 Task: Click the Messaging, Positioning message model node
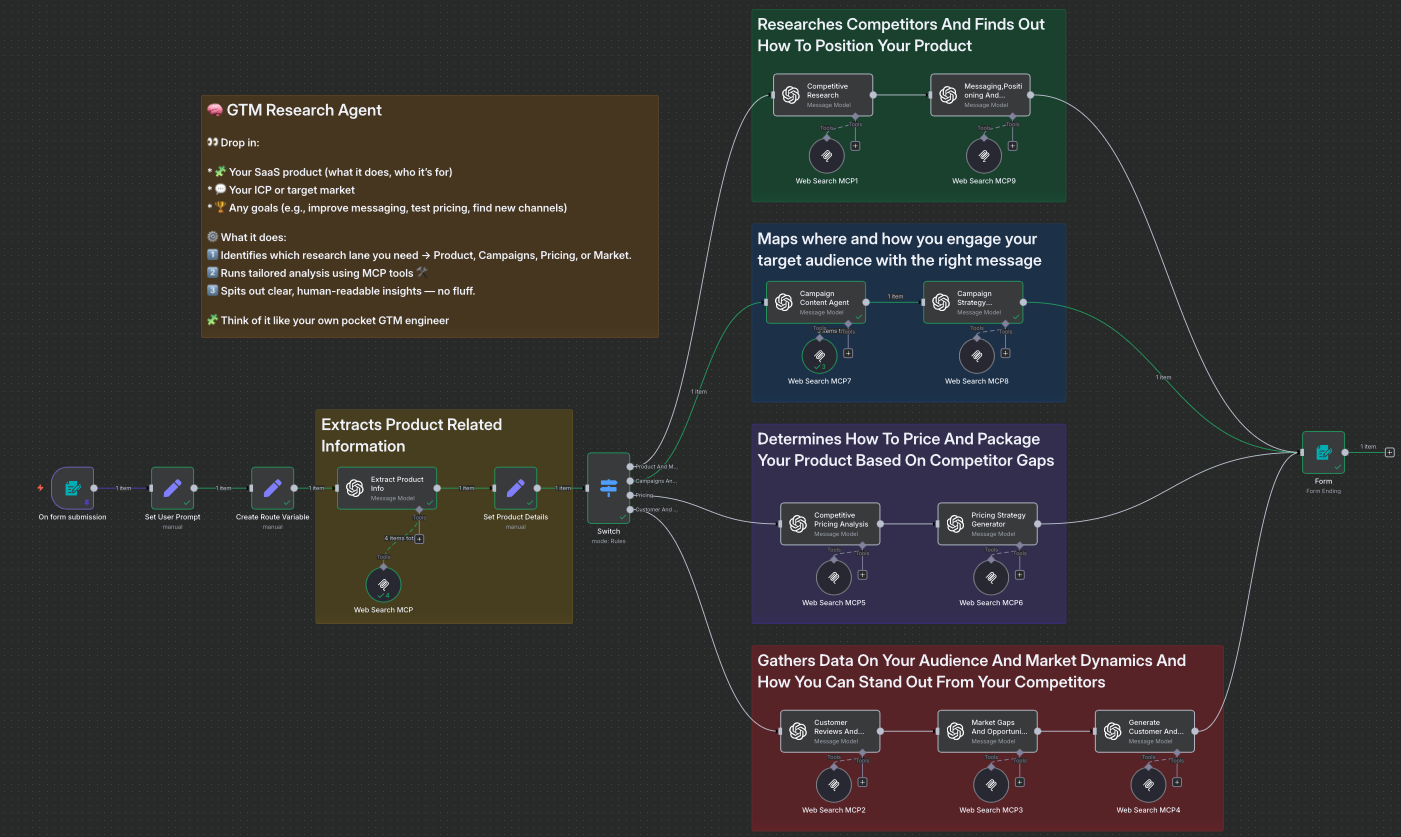coord(980,94)
